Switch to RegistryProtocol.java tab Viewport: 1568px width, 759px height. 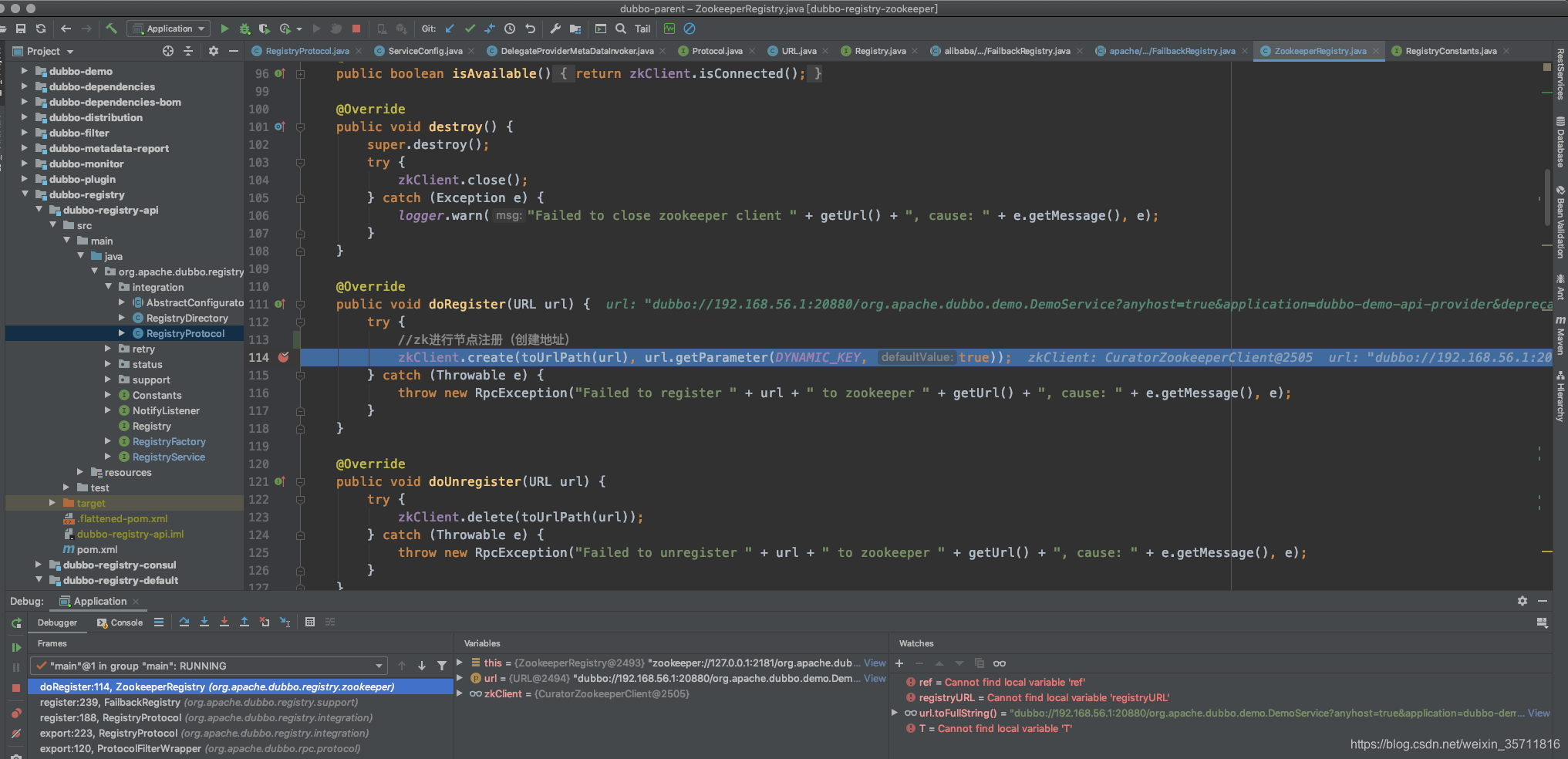(307, 51)
